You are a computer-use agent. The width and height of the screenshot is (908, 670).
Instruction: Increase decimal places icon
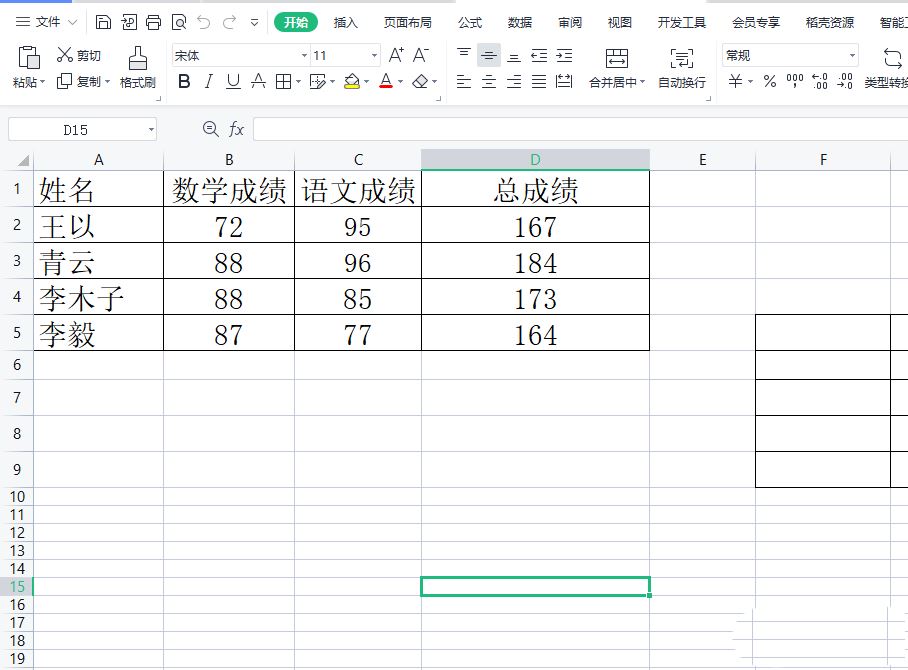pyautogui.click(x=820, y=81)
